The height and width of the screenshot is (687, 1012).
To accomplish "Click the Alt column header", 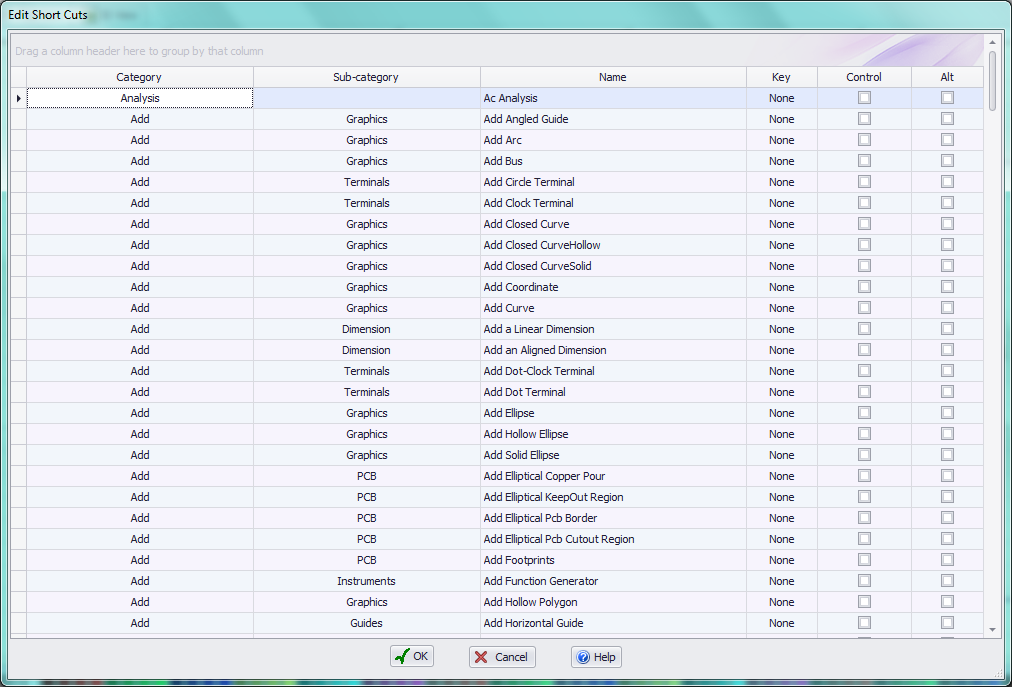I will pos(947,77).
